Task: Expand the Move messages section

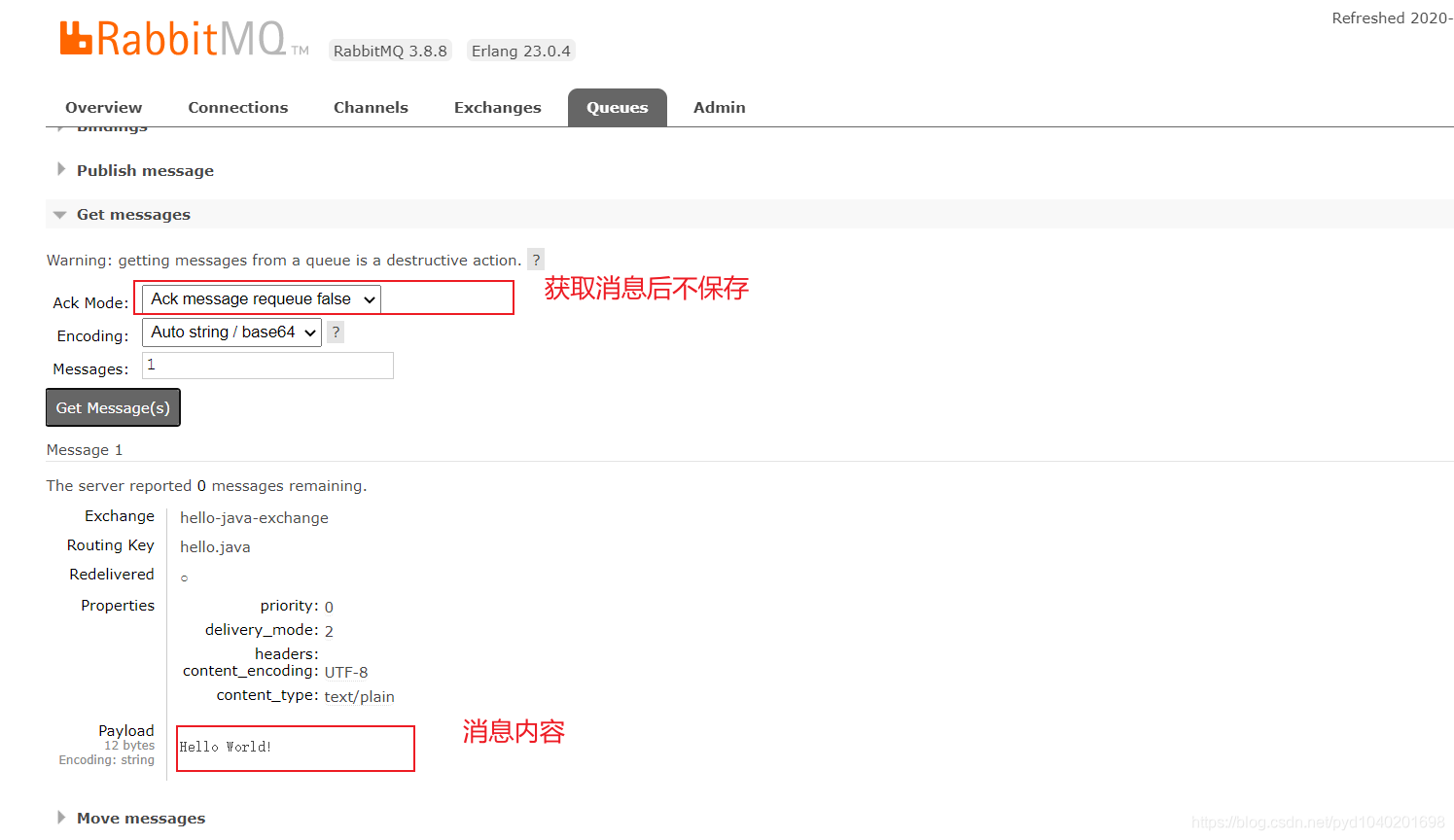Action: (x=141, y=819)
